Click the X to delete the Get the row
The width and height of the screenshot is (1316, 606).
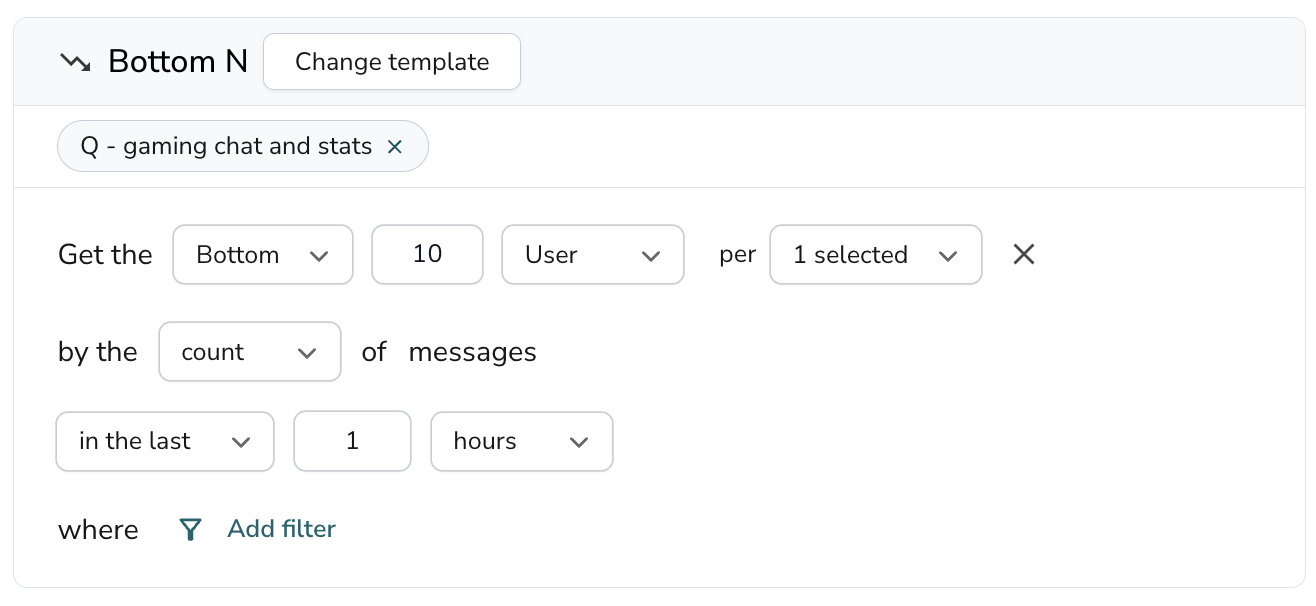[1023, 254]
